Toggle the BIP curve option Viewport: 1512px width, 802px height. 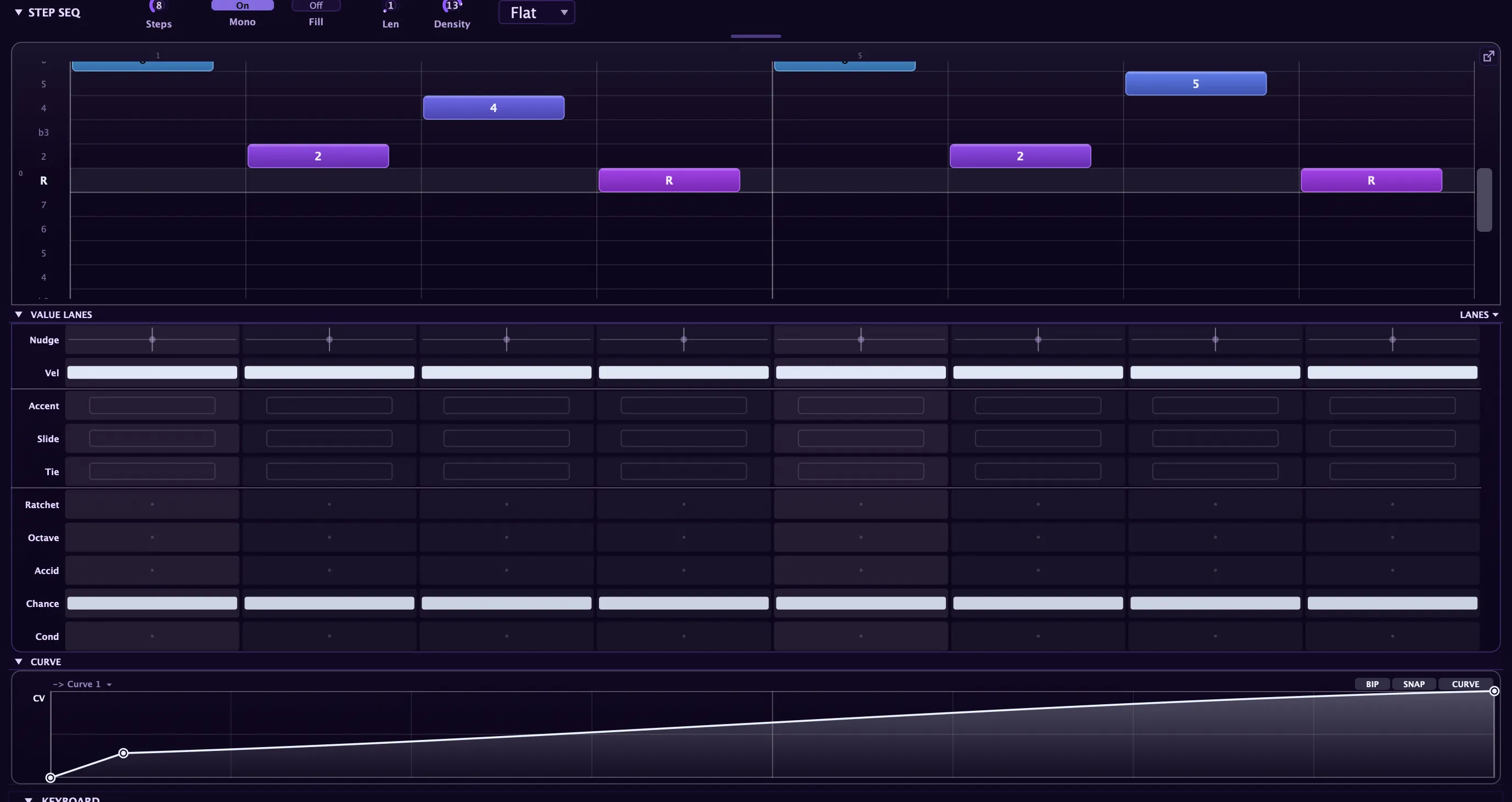(1373, 684)
